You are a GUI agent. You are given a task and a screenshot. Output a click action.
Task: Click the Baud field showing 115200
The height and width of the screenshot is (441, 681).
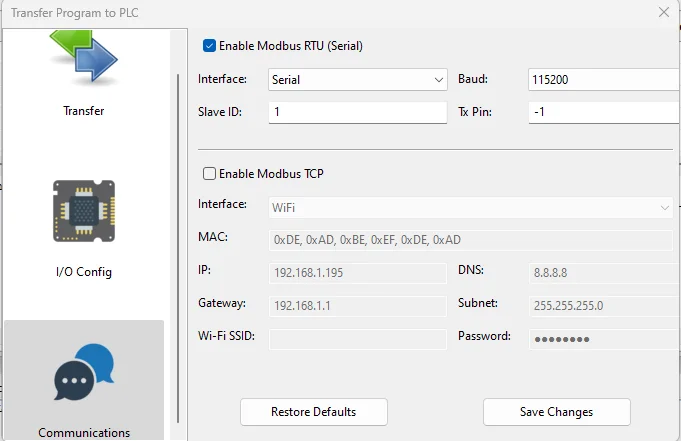[x=604, y=80]
